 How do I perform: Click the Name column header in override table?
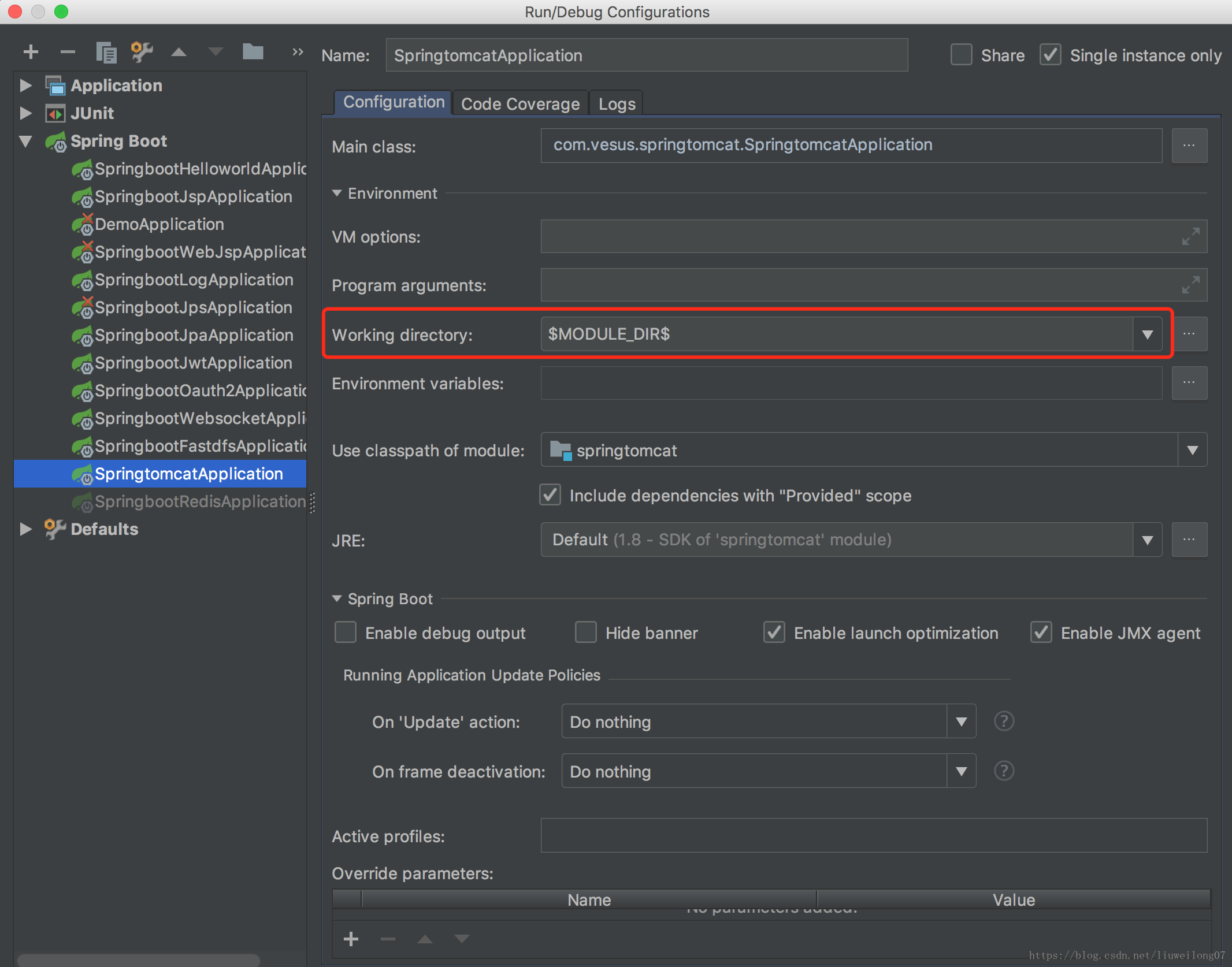point(589,899)
